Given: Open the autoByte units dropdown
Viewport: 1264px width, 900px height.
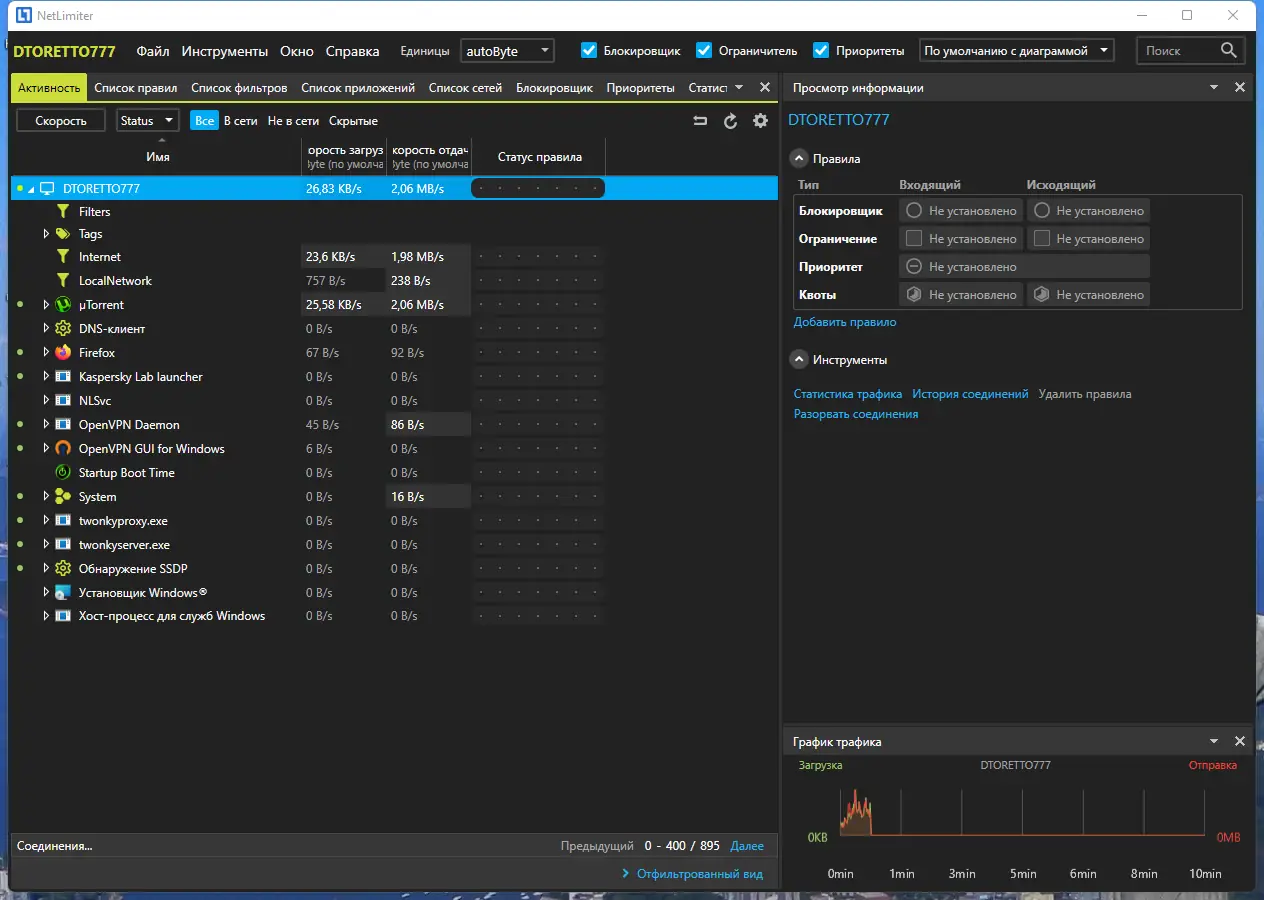Looking at the screenshot, I should [x=507, y=50].
